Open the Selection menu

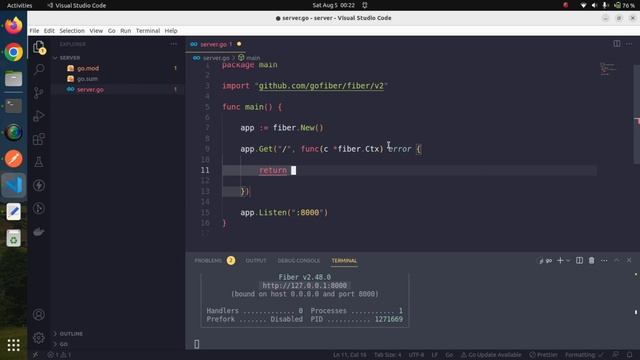tap(72, 31)
